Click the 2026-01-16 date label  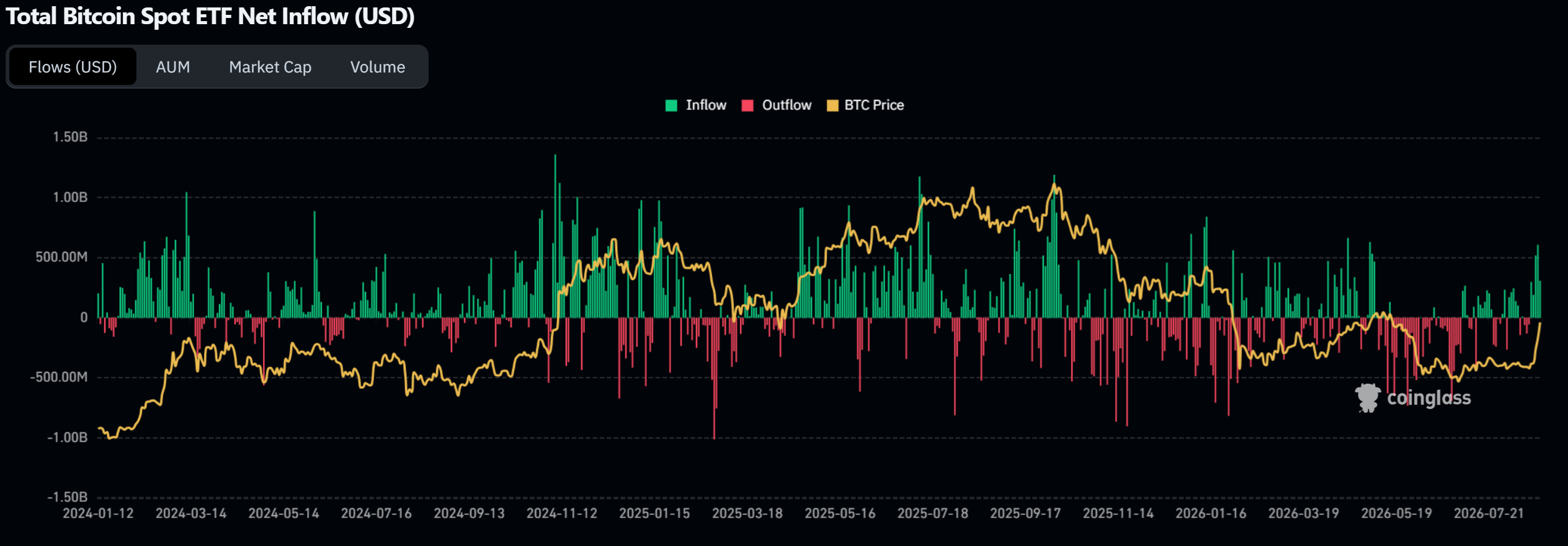pyautogui.click(x=1211, y=514)
